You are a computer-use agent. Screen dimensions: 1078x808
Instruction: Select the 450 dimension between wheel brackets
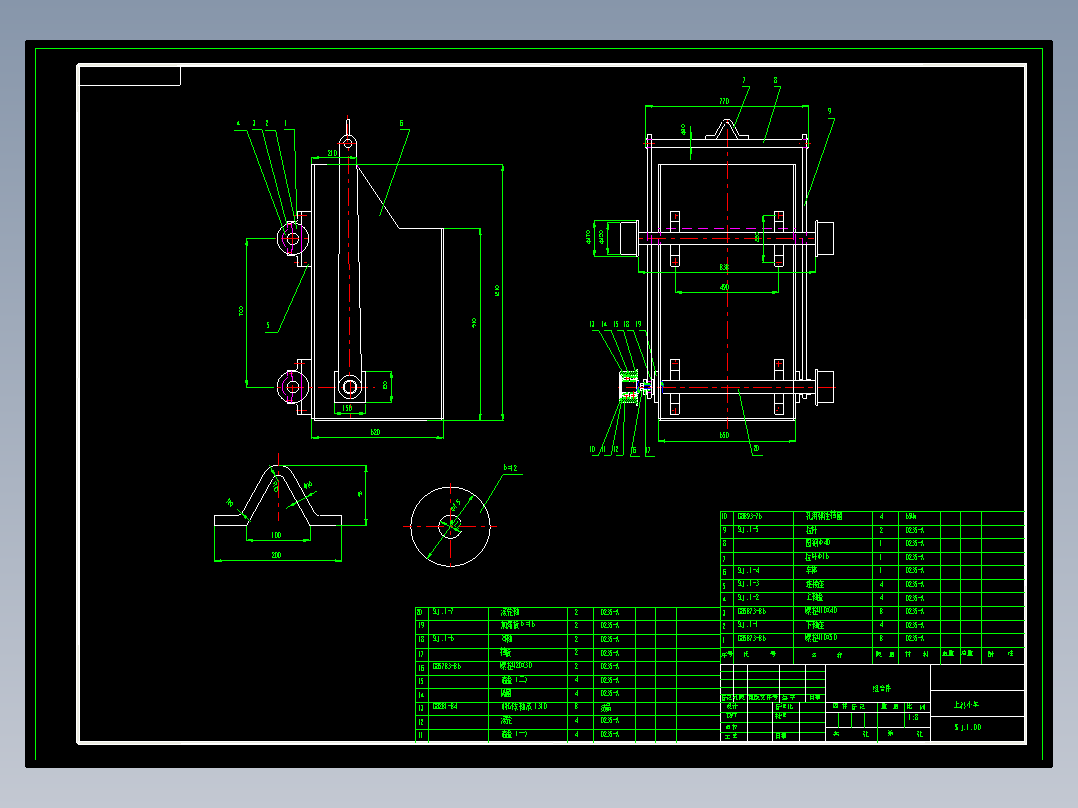[724, 287]
